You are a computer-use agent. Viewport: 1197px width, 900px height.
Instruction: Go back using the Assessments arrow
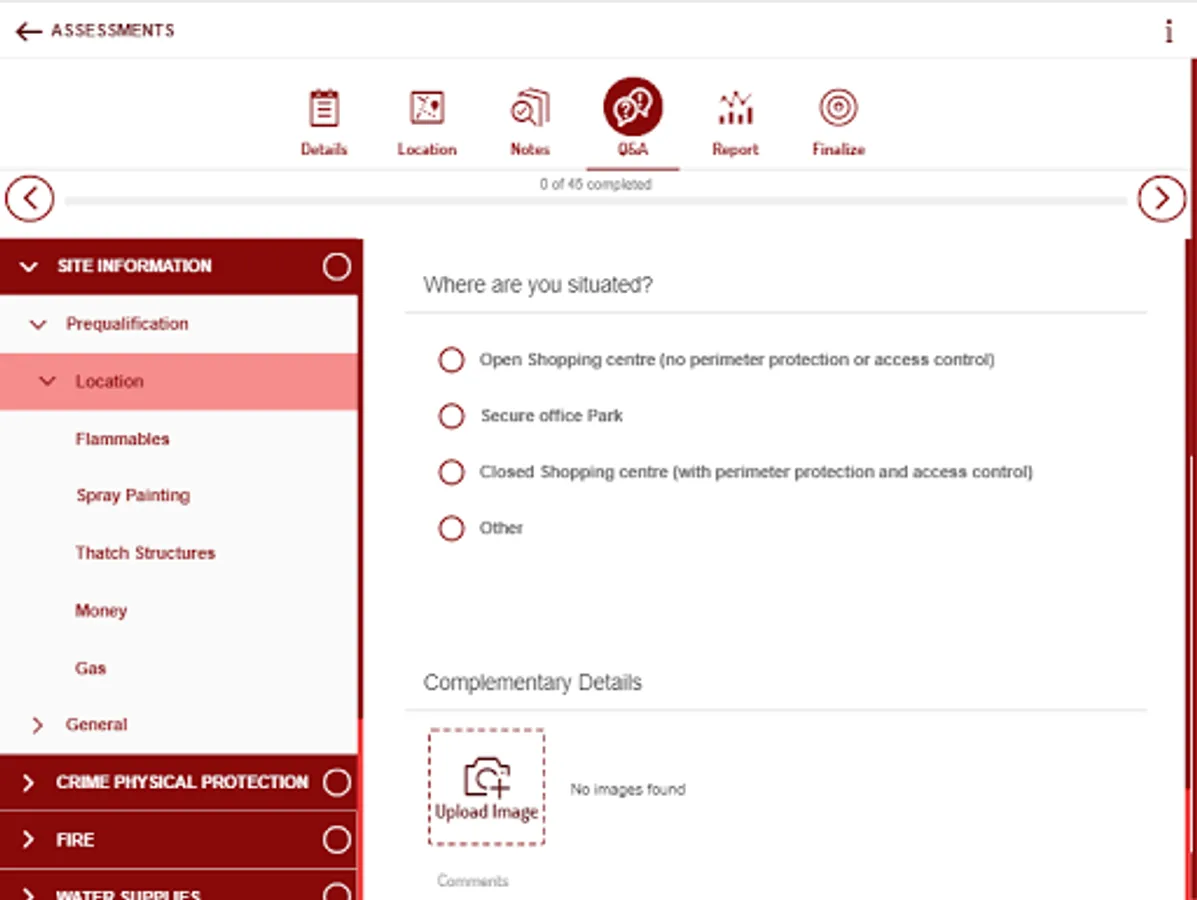point(28,31)
